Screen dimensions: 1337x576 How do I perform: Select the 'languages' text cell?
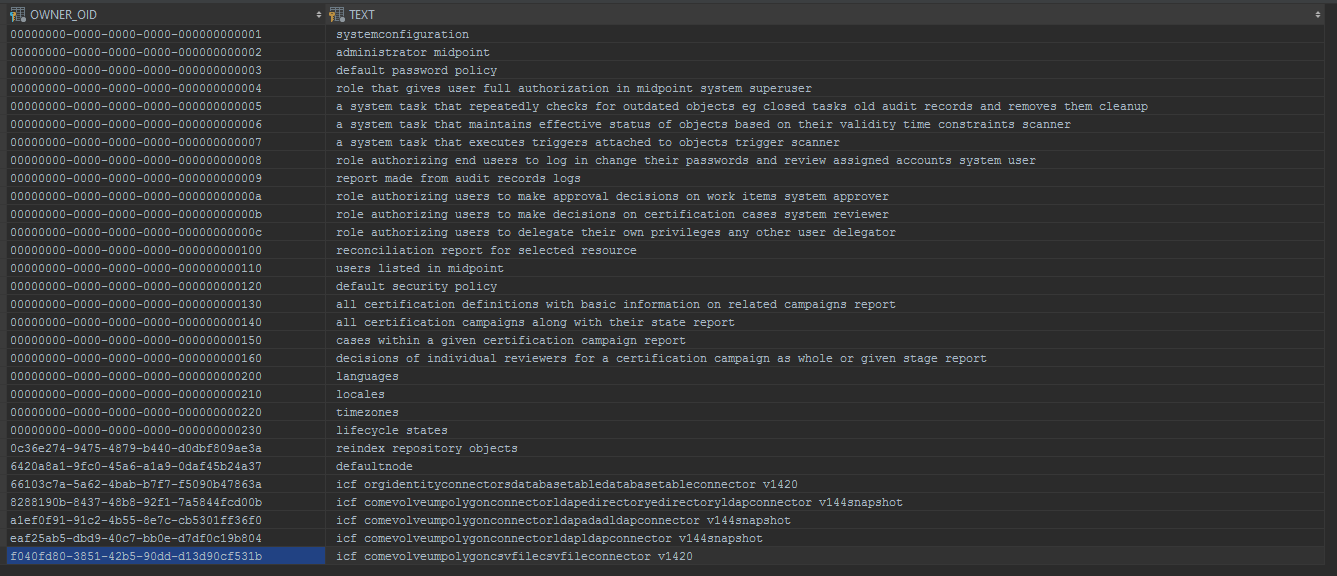367,377
